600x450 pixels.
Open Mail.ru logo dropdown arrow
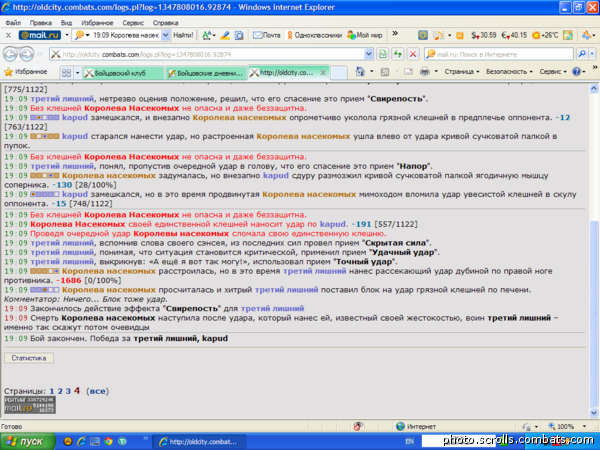click(x=67, y=35)
